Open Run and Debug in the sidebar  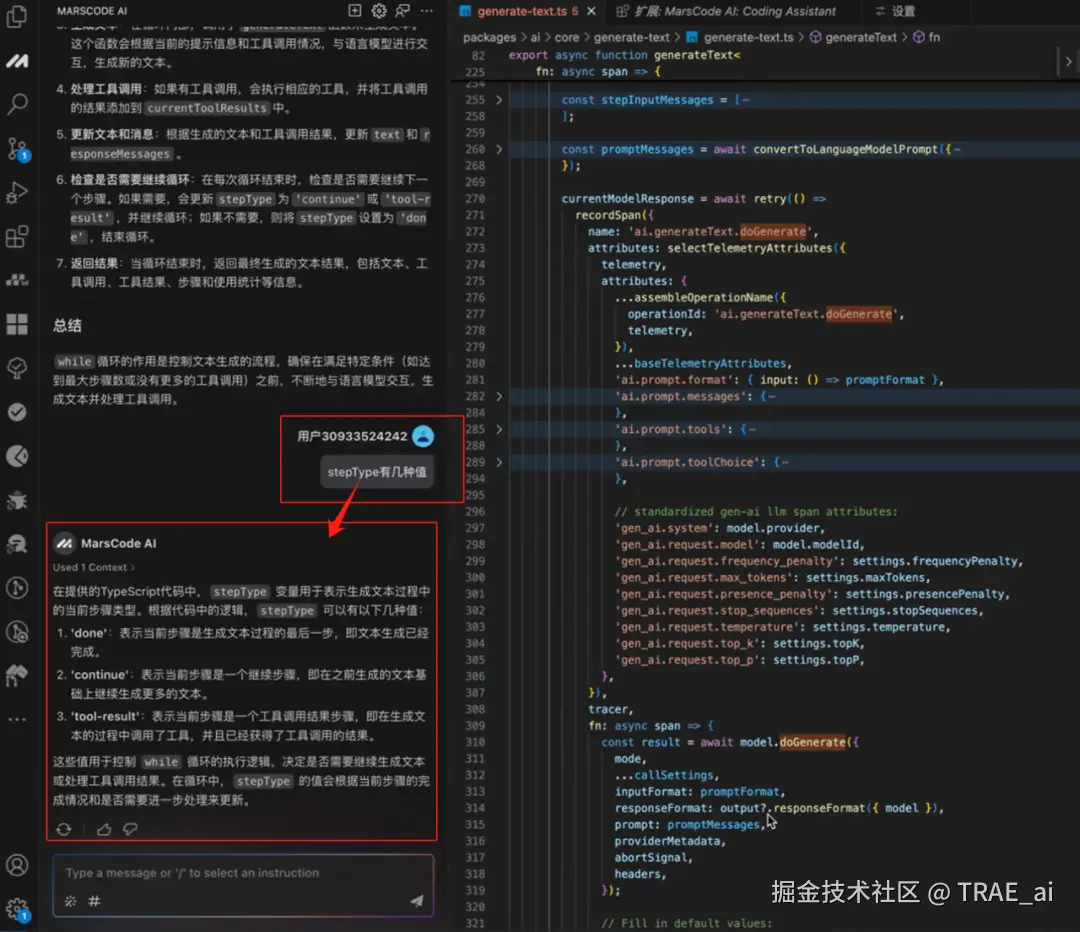pos(15,190)
